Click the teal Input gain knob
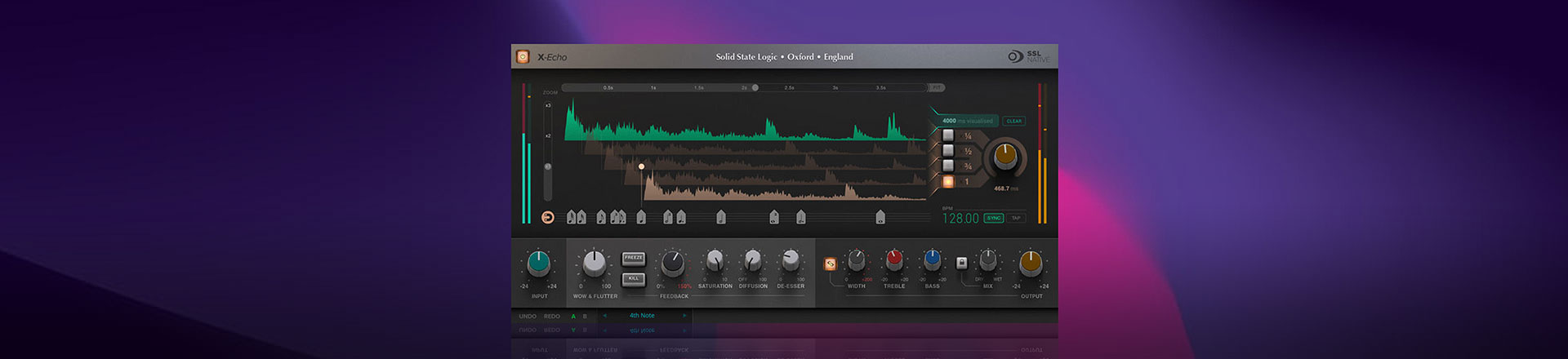Image resolution: width=1568 pixels, height=359 pixels. tap(539, 263)
